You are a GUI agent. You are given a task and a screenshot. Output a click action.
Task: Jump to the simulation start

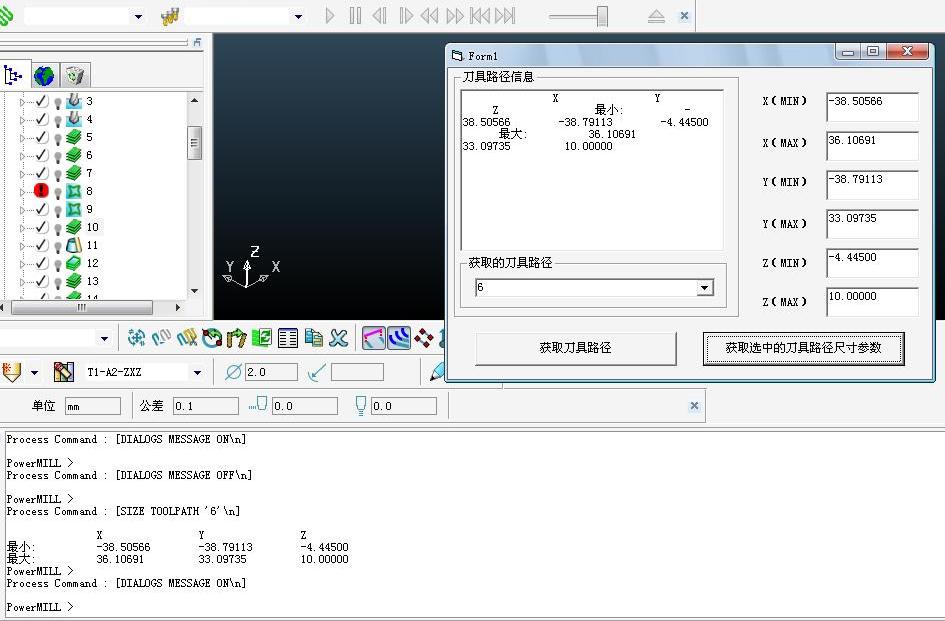pyautogui.click(x=480, y=16)
